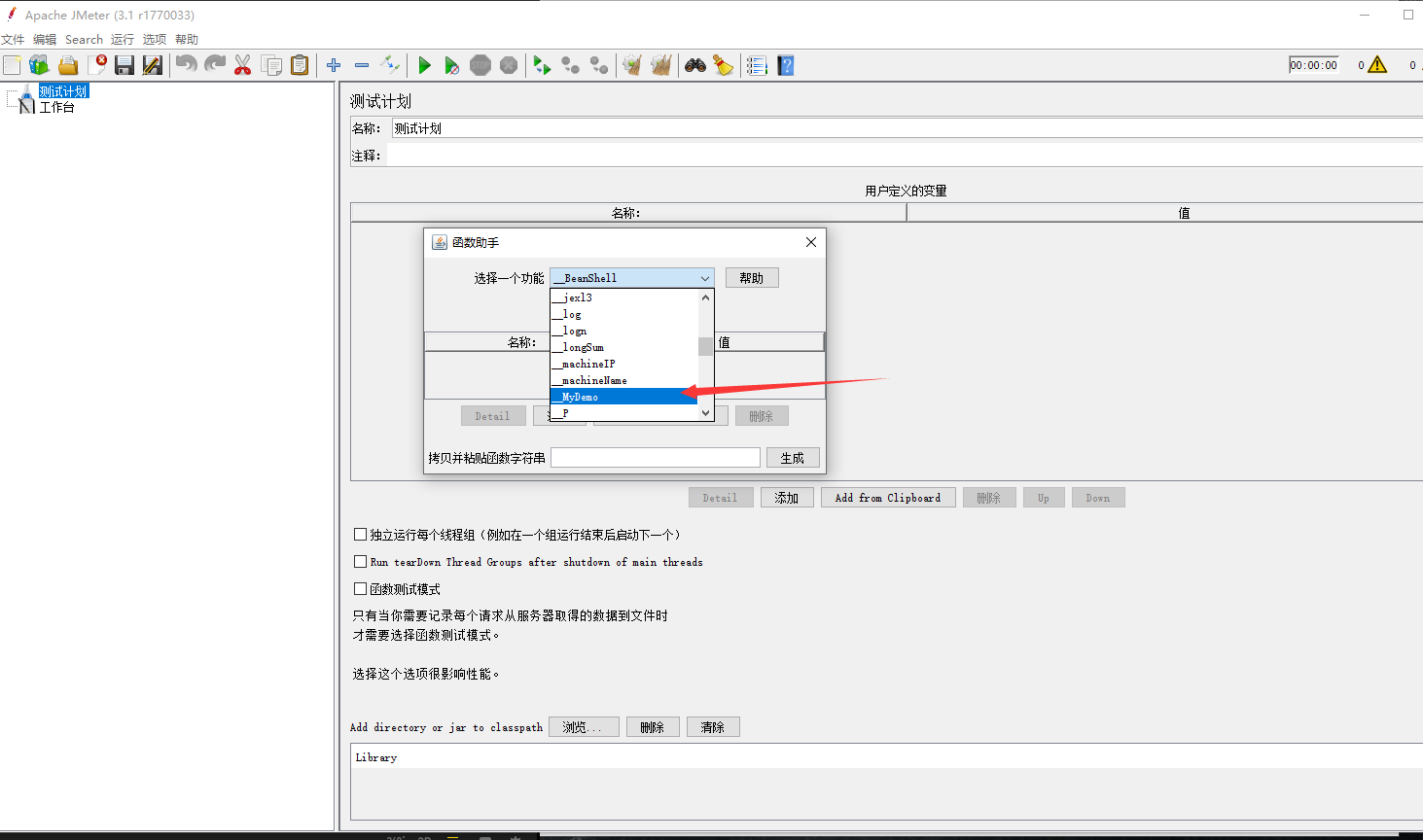Click Add from Clipboard button
The width and height of the screenshot is (1423, 840).
(888, 498)
